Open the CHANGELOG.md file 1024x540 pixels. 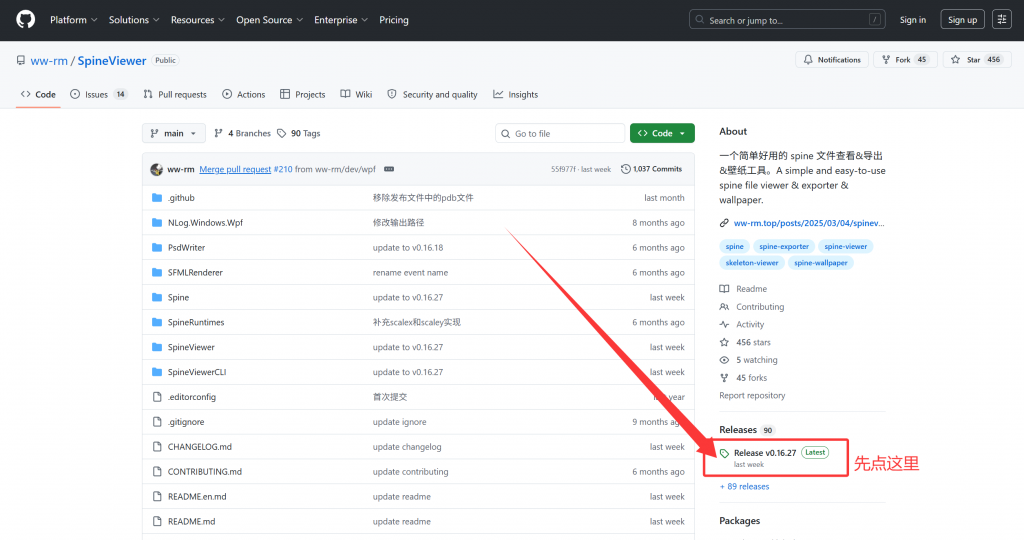click(x=199, y=447)
